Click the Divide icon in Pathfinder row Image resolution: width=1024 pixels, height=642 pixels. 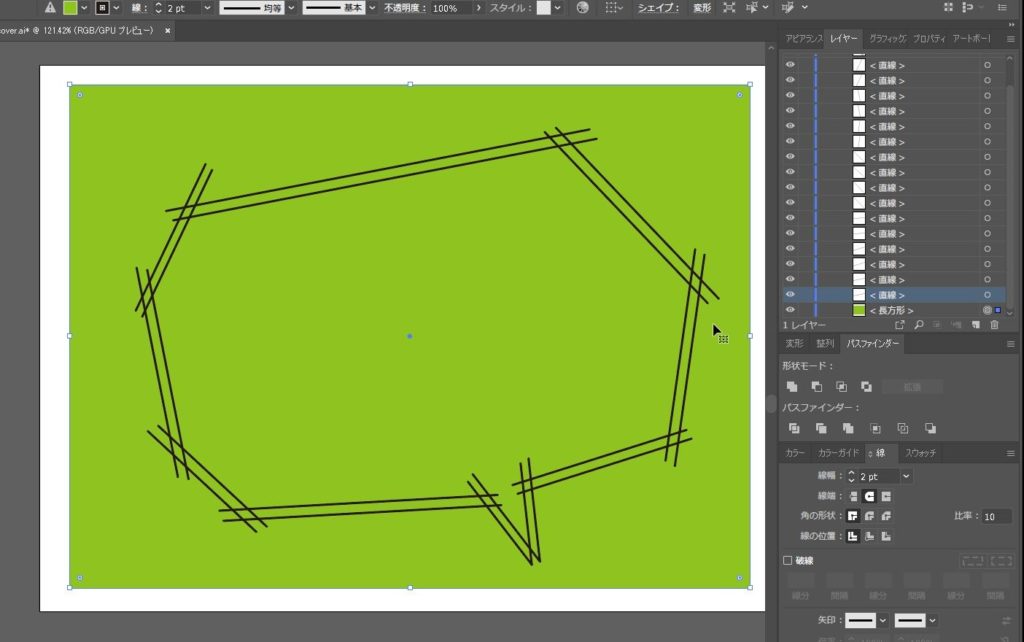pyautogui.click(x=794, y=428)
